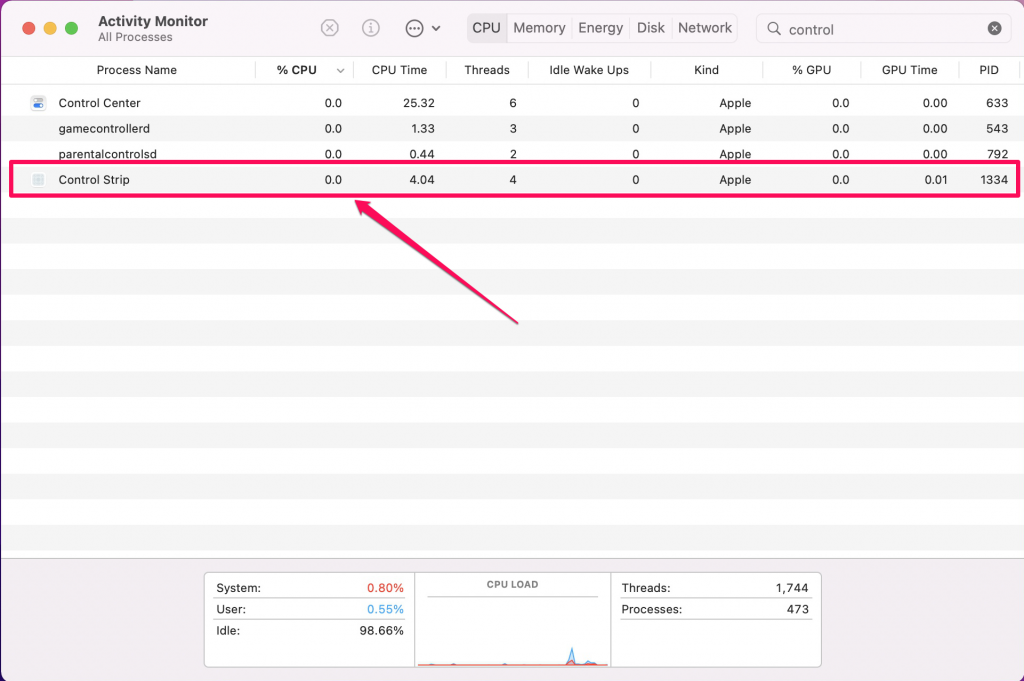Image resolution: width=1024 pixels, height=681 pixels.
Task: Clear the search field with X icon
Action: coord(994,28)
